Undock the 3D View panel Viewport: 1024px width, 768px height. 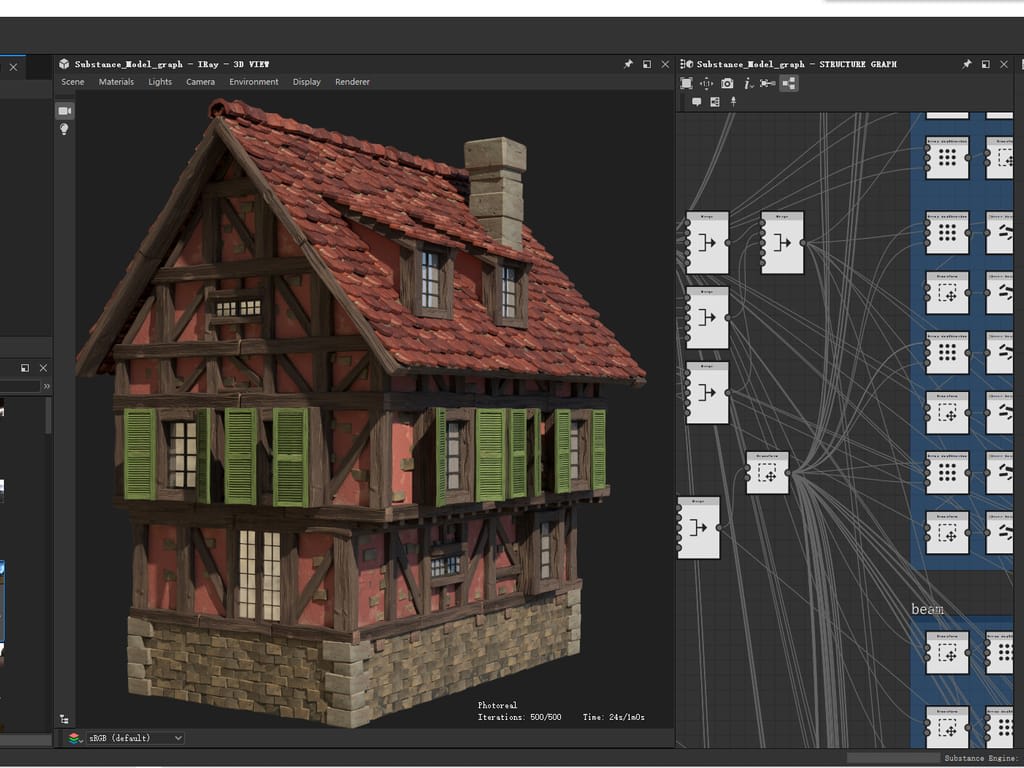coord(647,64)
